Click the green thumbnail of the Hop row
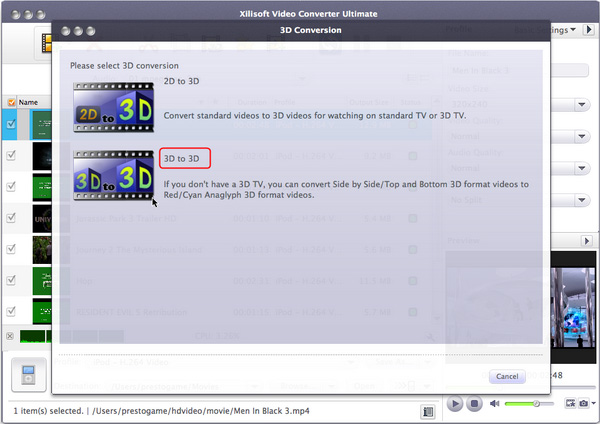The height and width of the screenshot is (424, 600). (x=42, y=281)
